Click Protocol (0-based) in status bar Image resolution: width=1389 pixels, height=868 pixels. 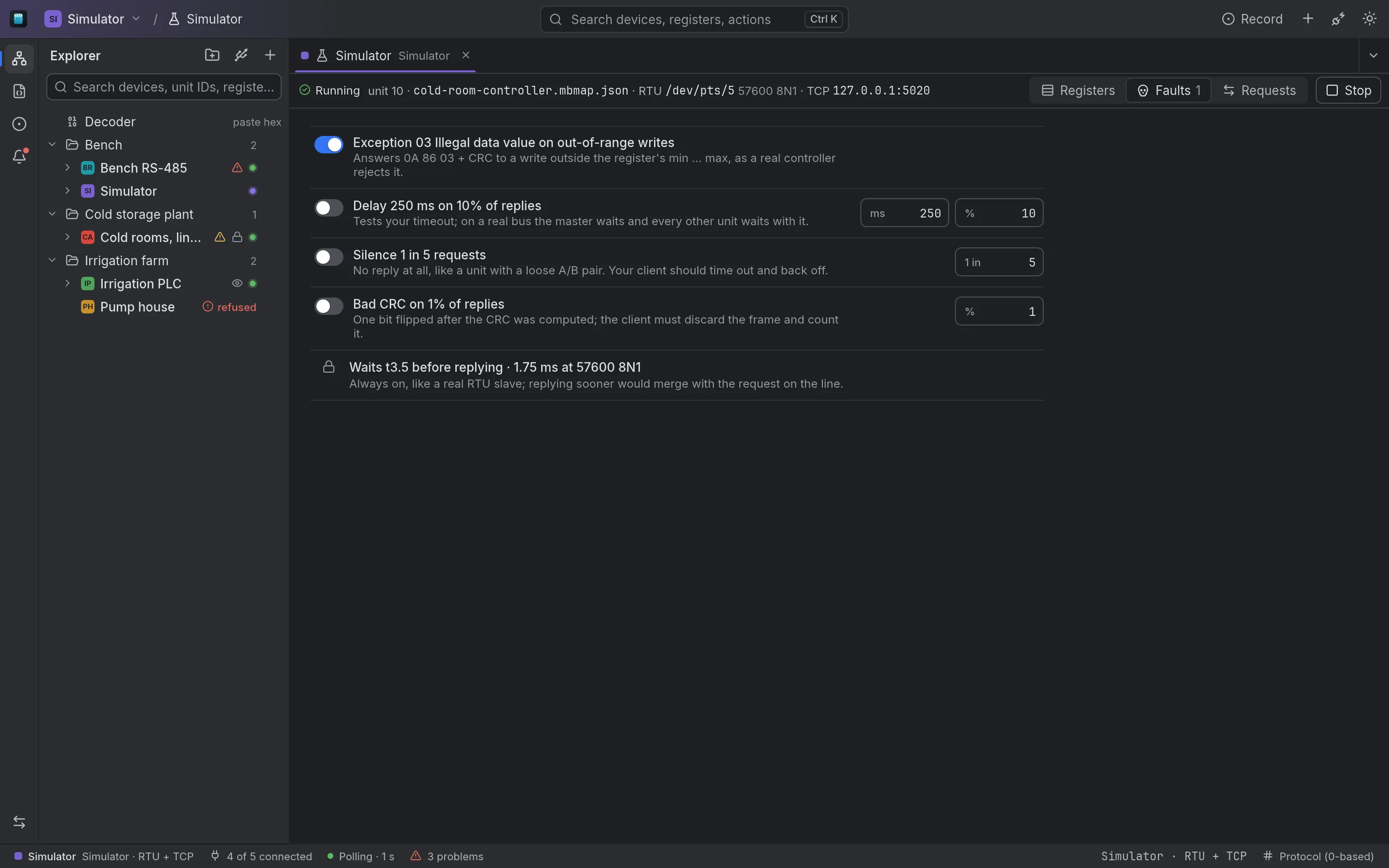pos(1319,856)
